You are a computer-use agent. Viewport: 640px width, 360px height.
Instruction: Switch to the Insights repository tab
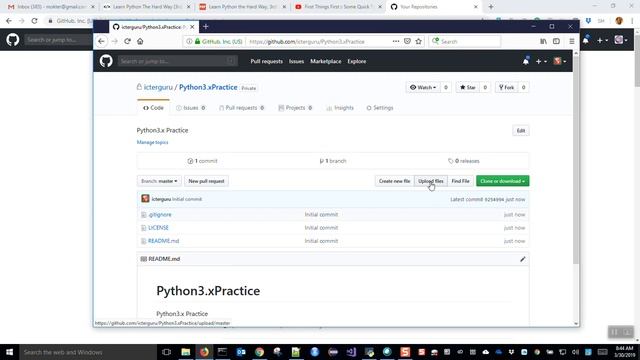pyautogui.click(x=340, y=108)
